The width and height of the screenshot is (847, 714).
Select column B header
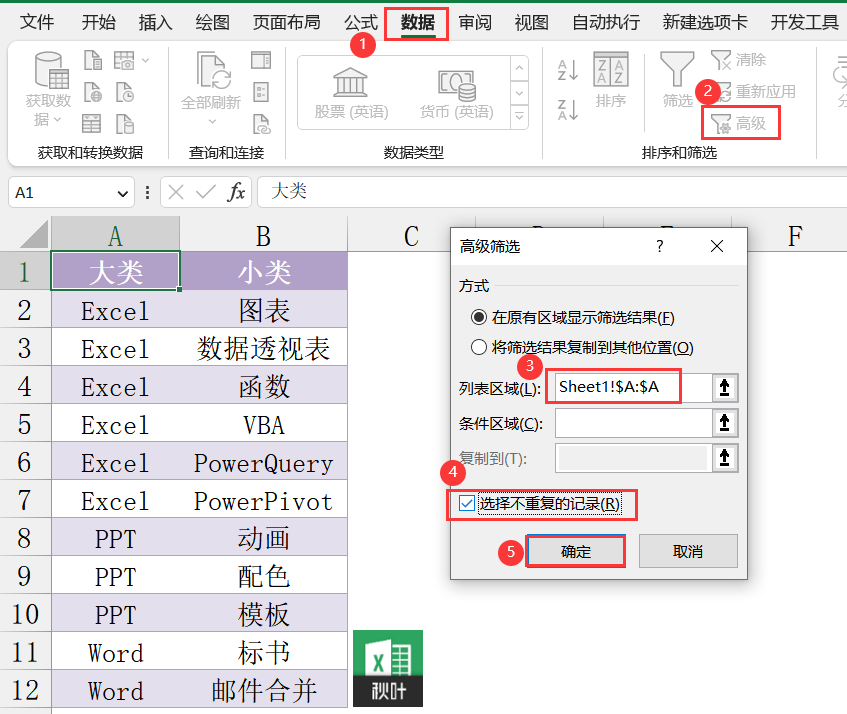pyautogui.click(x=263, y=234)
